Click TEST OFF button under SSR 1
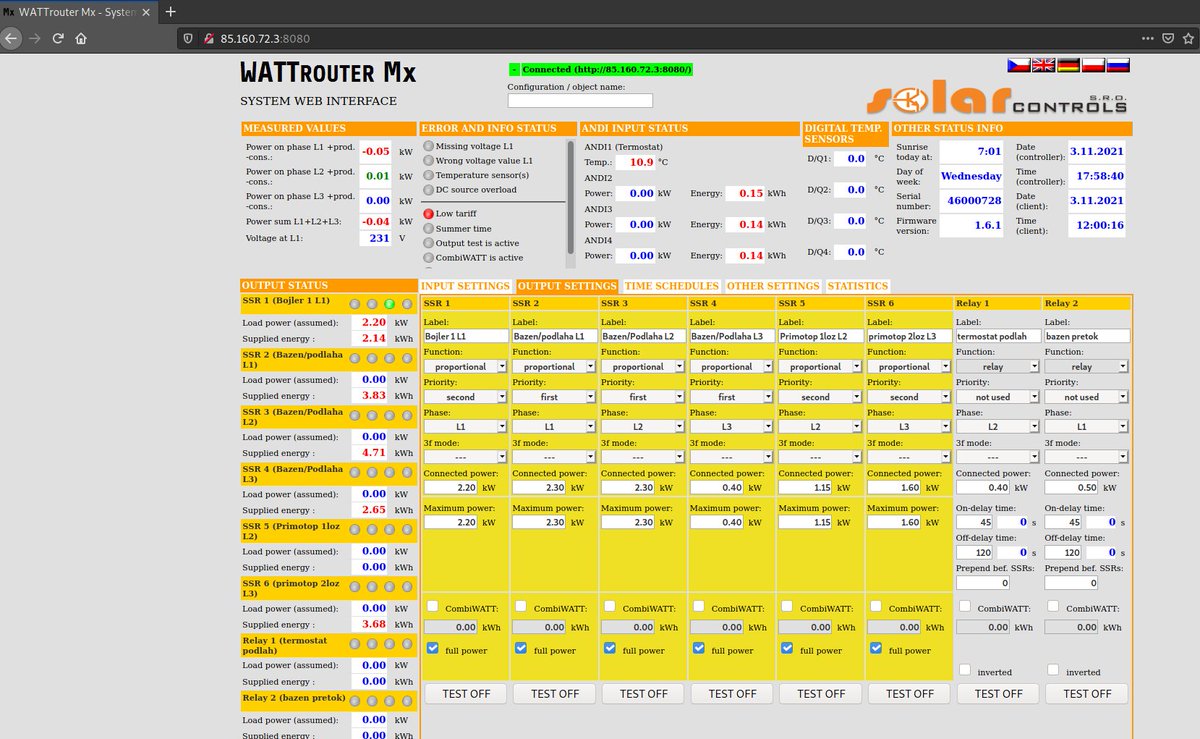Screen dimensions: 1200x739 466,693
